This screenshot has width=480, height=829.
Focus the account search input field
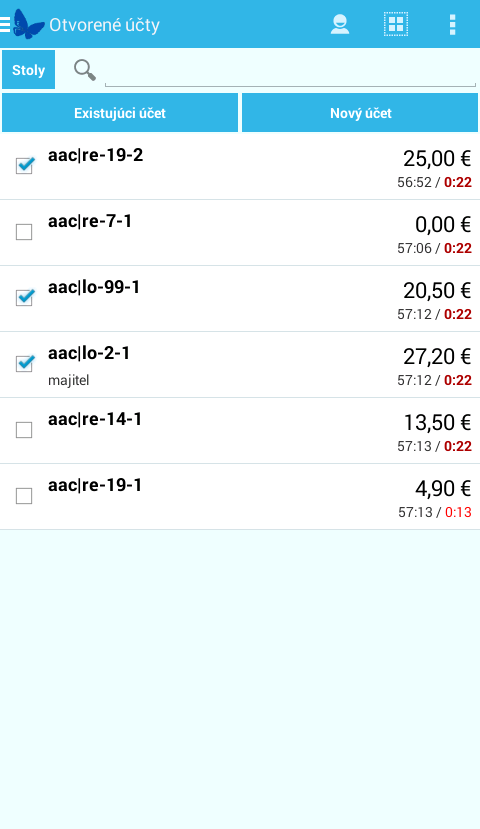(290, 71)
